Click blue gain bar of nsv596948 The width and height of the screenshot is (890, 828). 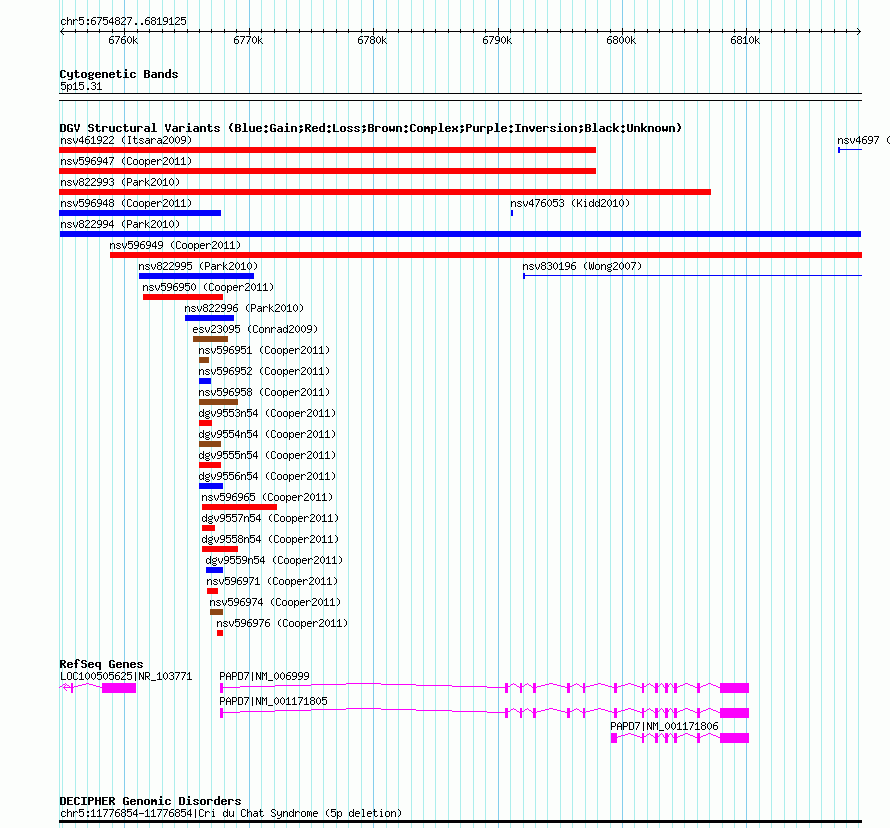(x=140, y=213)
